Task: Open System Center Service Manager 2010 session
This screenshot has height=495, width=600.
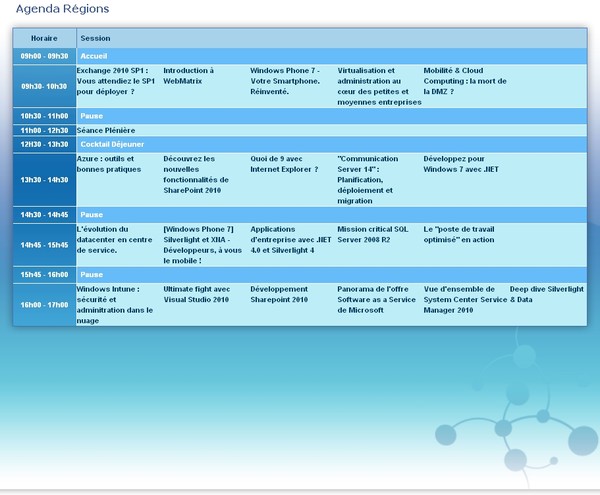Action: point(465,300)
